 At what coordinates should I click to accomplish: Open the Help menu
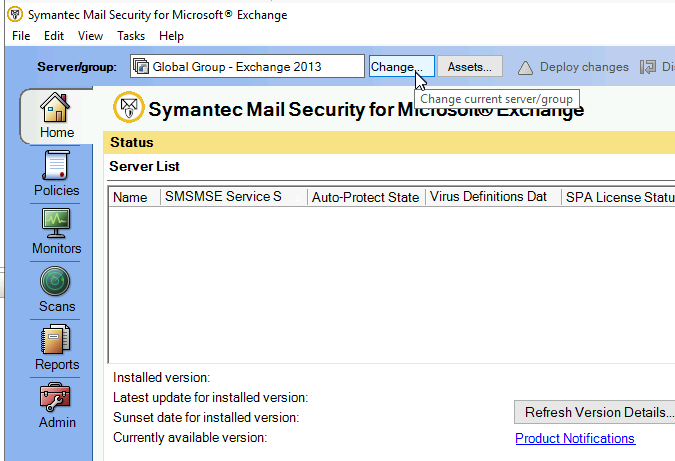click(171, 36)
